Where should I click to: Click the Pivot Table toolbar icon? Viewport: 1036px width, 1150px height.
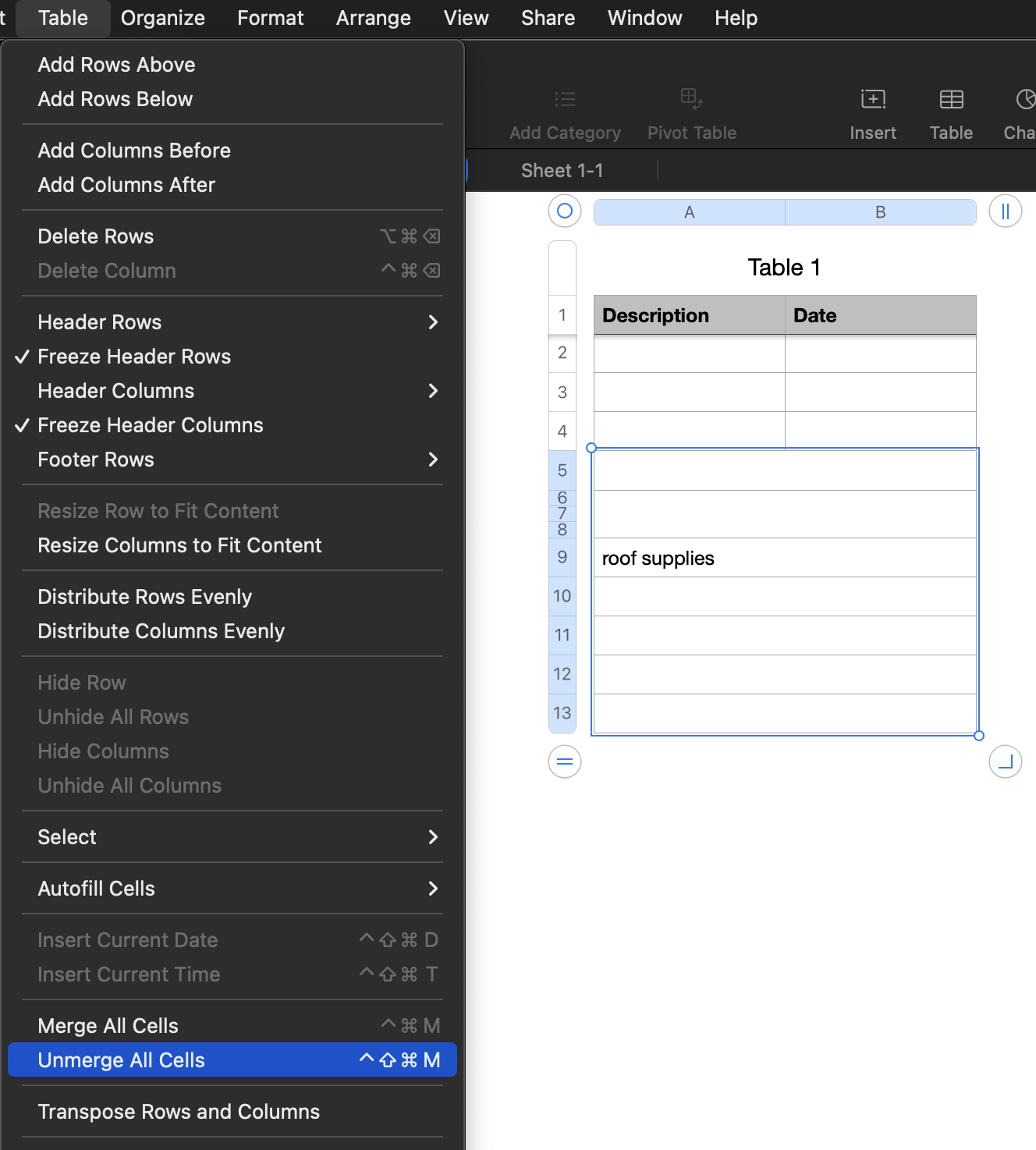point(691,99)
